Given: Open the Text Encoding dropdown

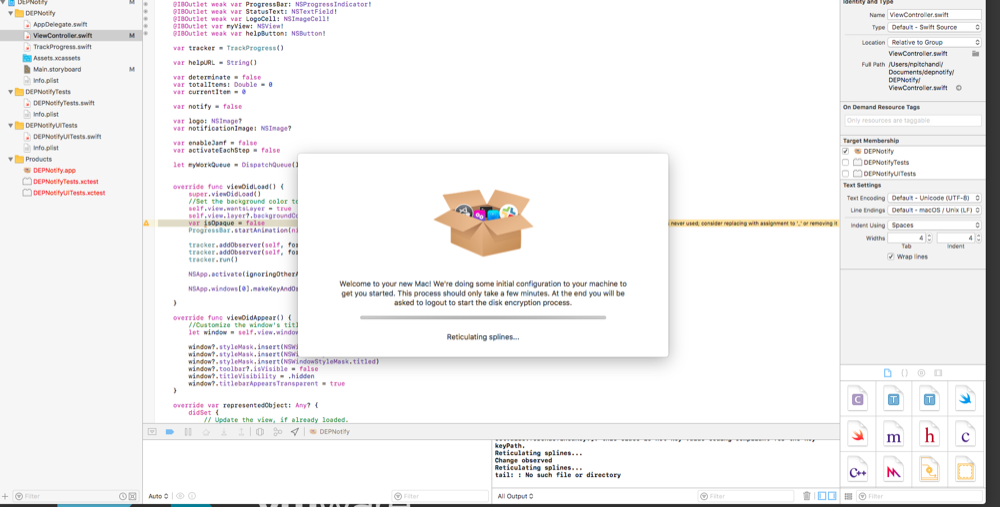Looking at the screenshot, I should [934, 198].
